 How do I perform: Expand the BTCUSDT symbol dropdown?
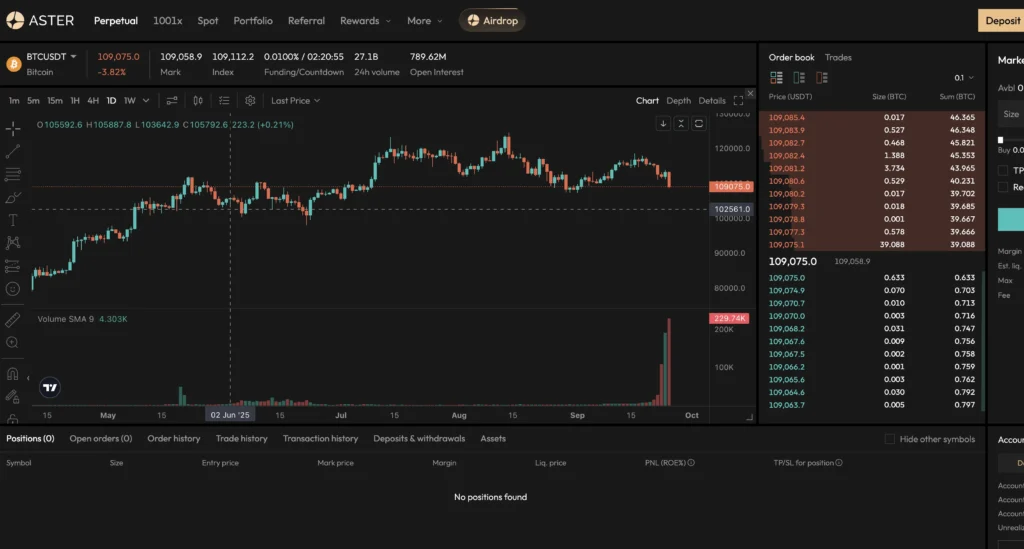point(73,57)
